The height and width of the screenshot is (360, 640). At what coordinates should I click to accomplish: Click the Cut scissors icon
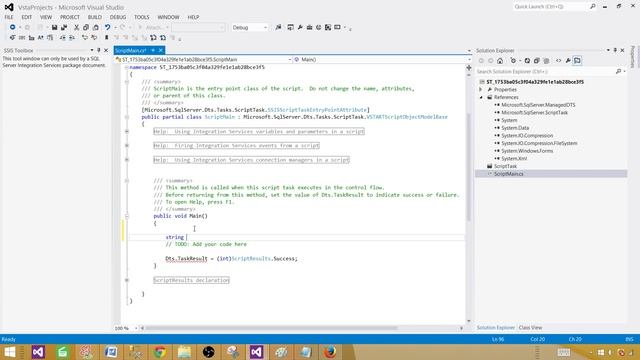(77, 27)
